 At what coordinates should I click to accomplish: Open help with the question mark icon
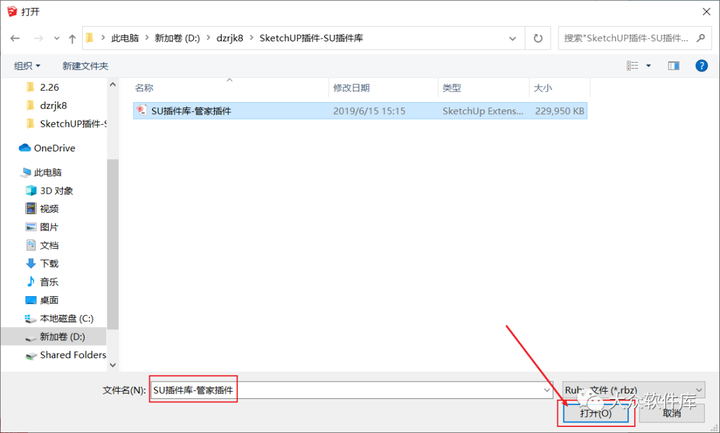702,66
